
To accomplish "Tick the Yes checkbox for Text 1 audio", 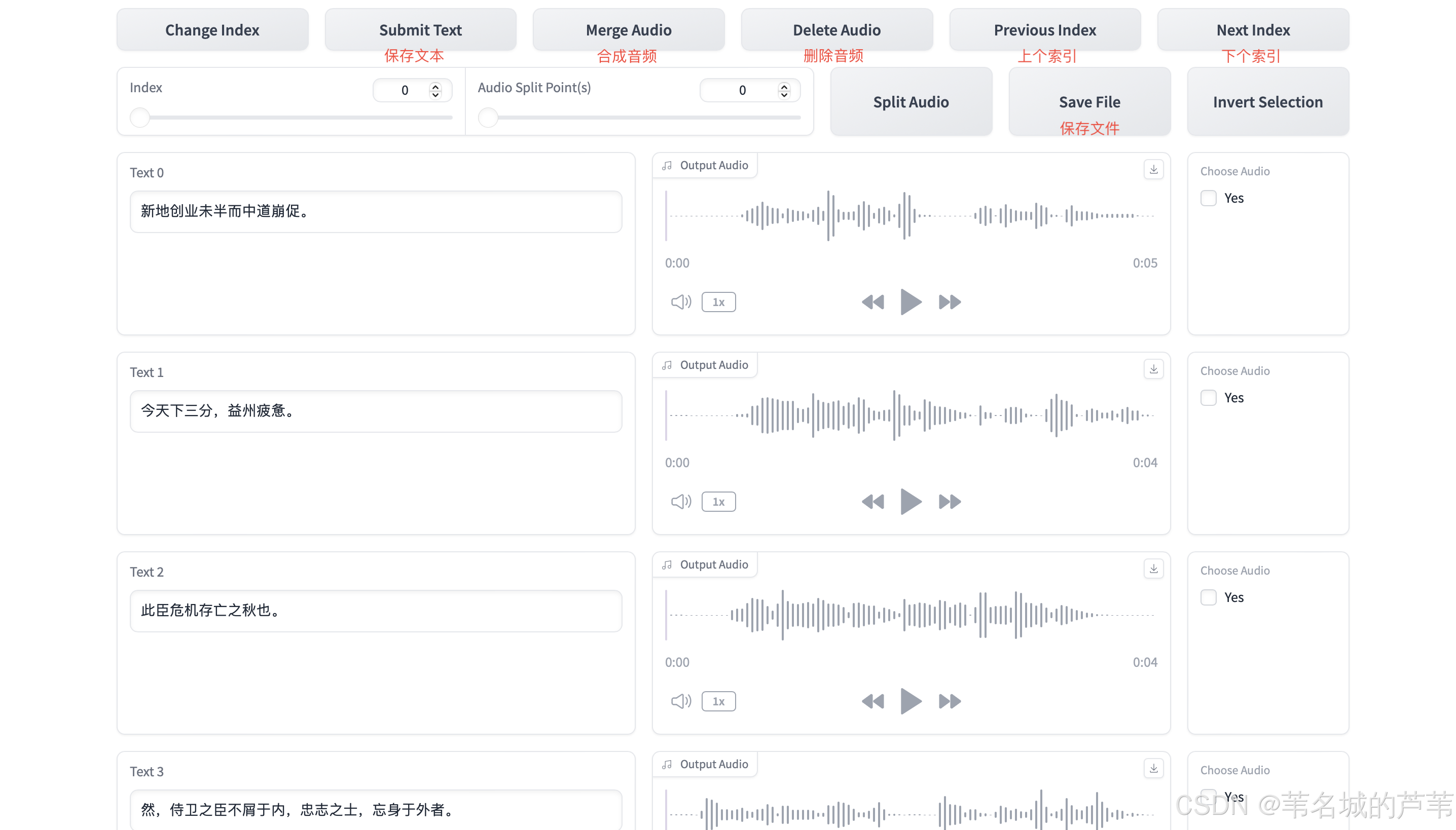I will (x=1208, y=398).
